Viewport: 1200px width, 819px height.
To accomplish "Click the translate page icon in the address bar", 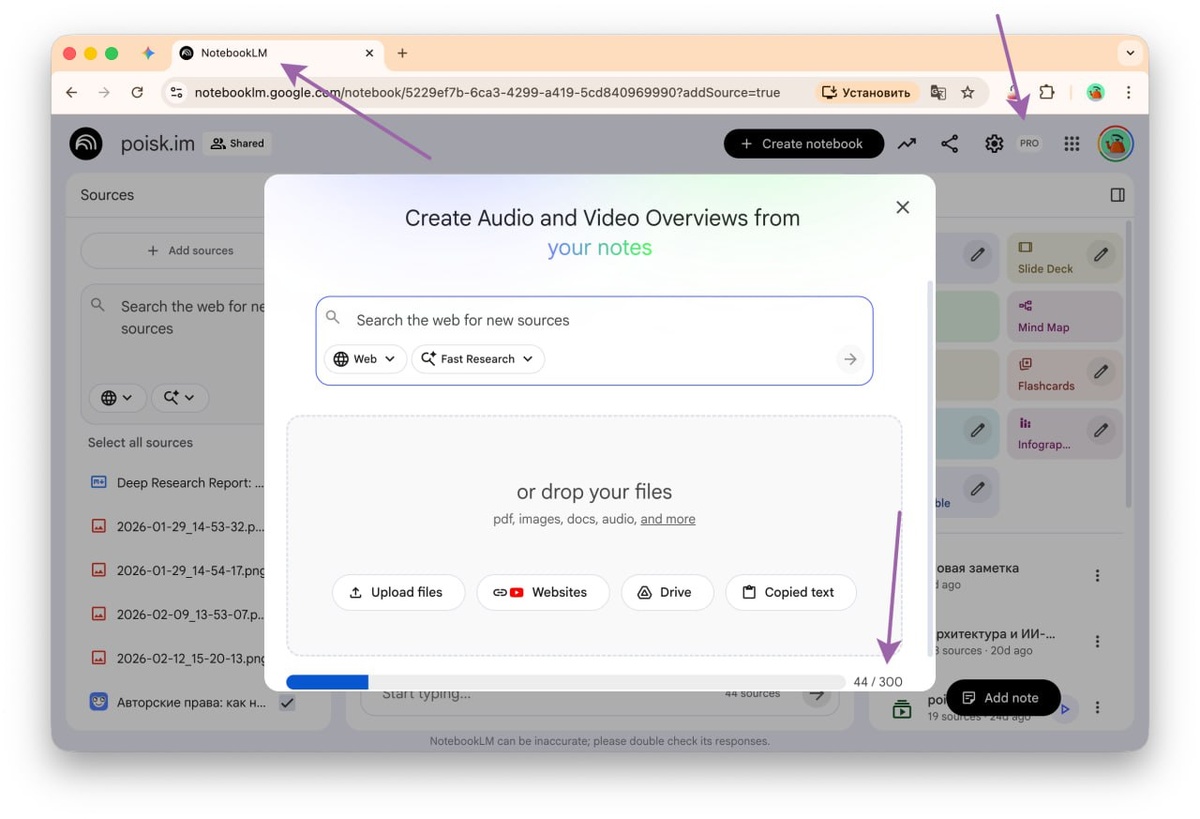I will coord(938,92).
